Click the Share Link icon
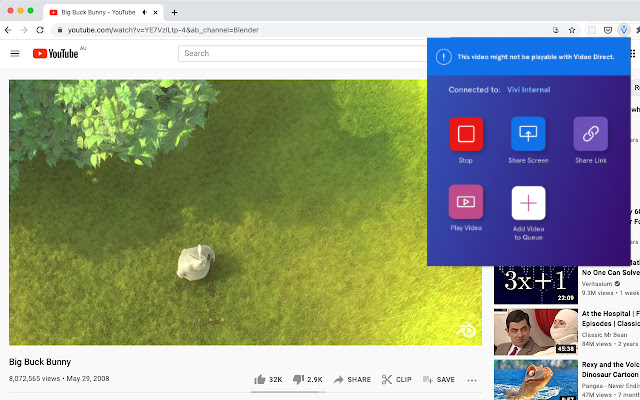The height and width of the screenshot is (400, 640). click(591, 134)
